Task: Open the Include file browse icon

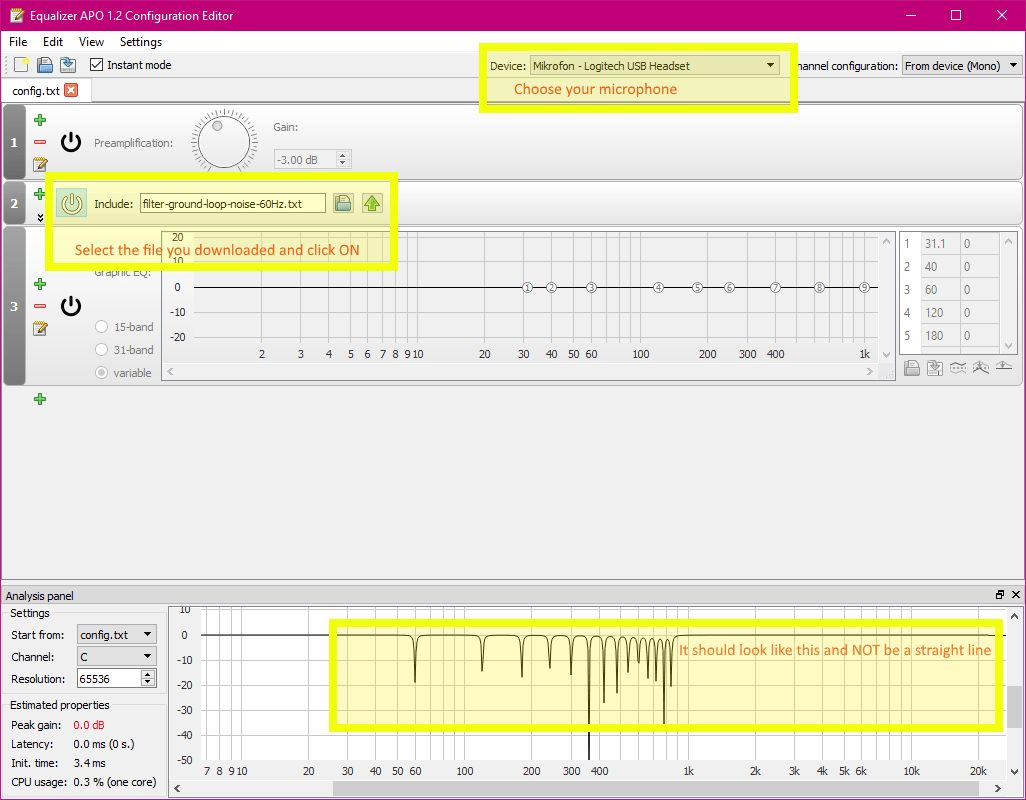Action: pyautogui.click(x=343, y=203)
